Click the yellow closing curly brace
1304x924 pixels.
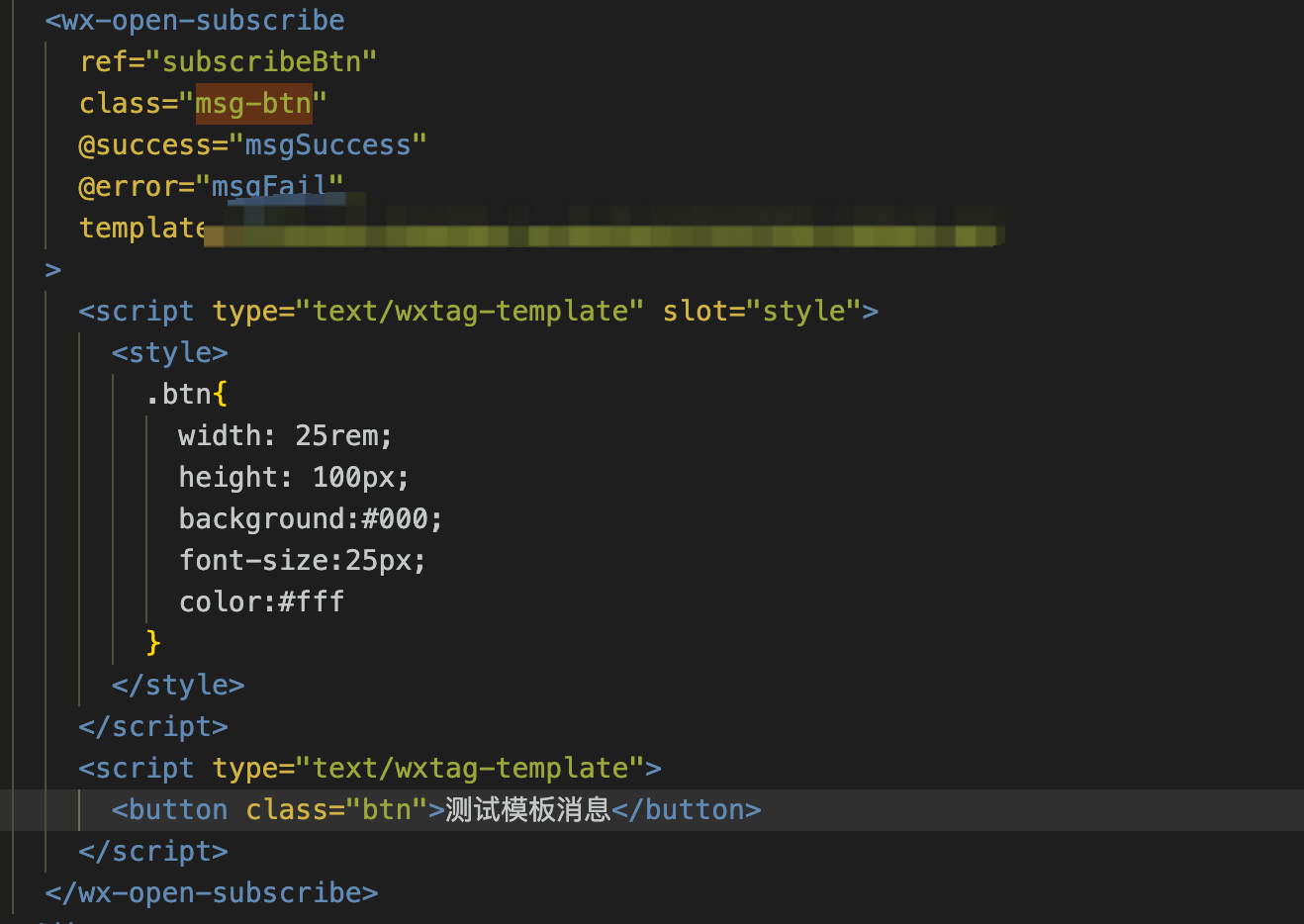coord(153,643)
